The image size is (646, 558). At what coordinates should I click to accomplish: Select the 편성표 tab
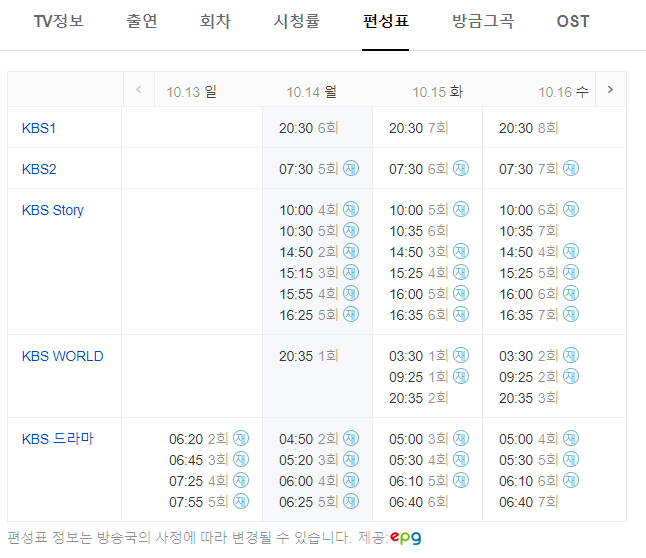coord(386,21)
